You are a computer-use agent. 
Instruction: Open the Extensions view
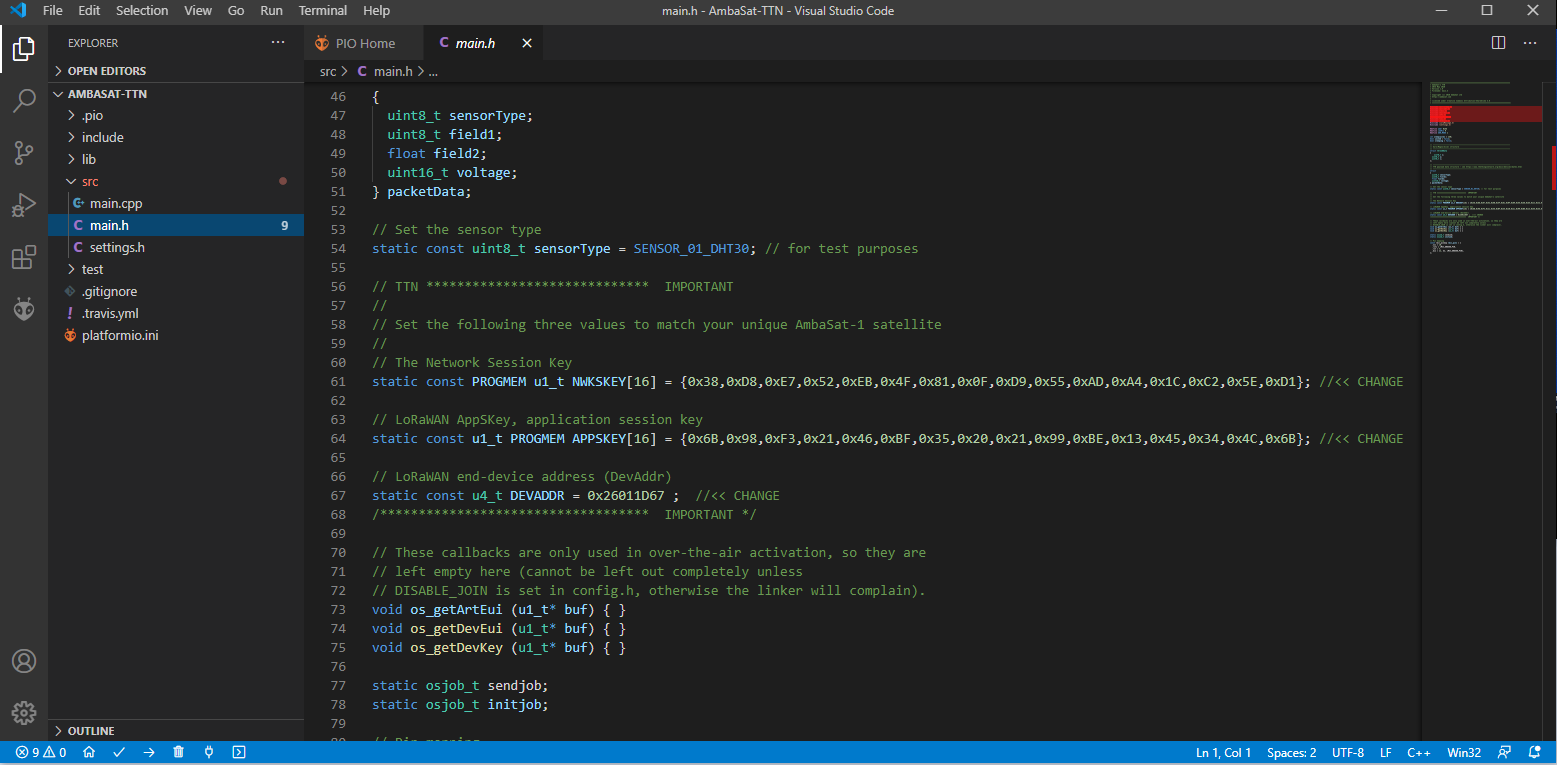24,258
